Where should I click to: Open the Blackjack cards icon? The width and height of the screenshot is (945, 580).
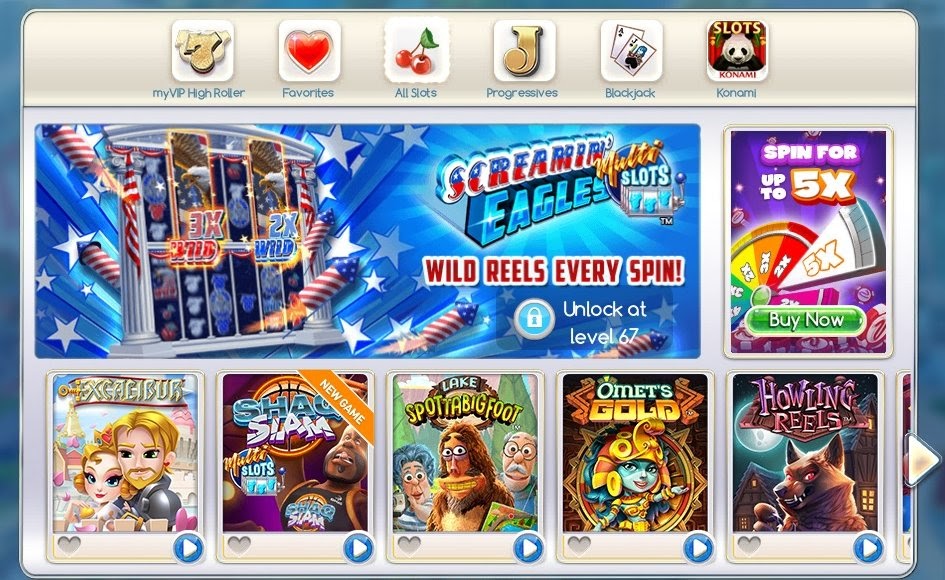631,51
